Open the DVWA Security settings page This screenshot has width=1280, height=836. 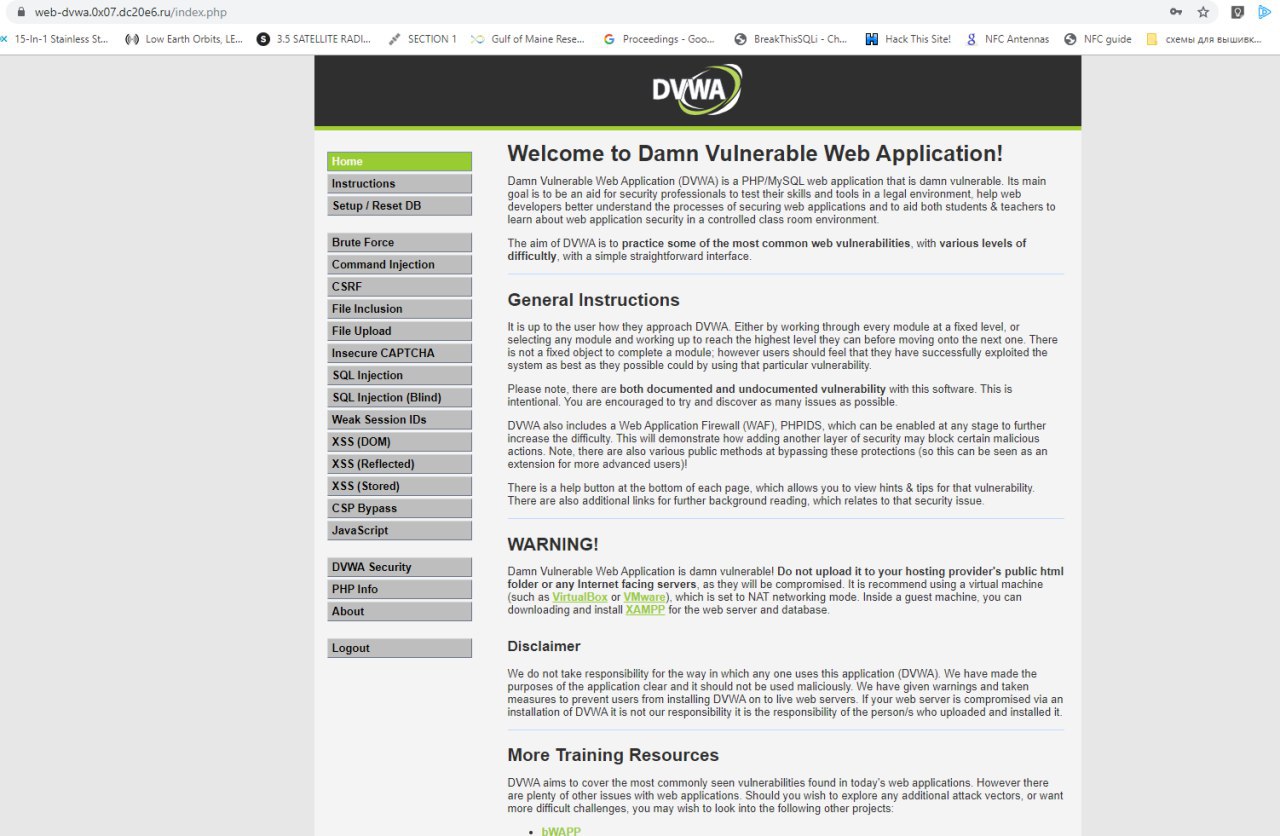click(399, 567)
